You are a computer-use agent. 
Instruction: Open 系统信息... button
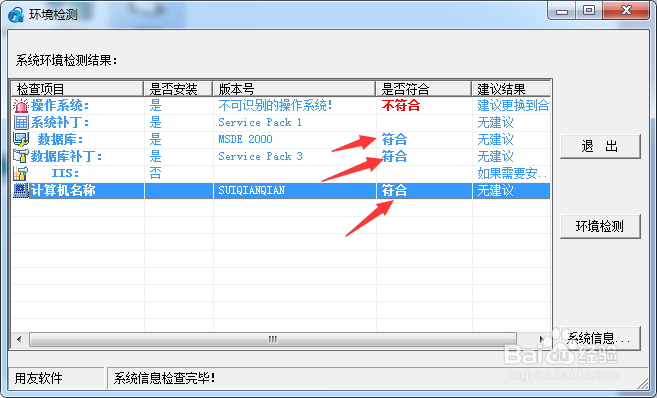pos(600,338)
